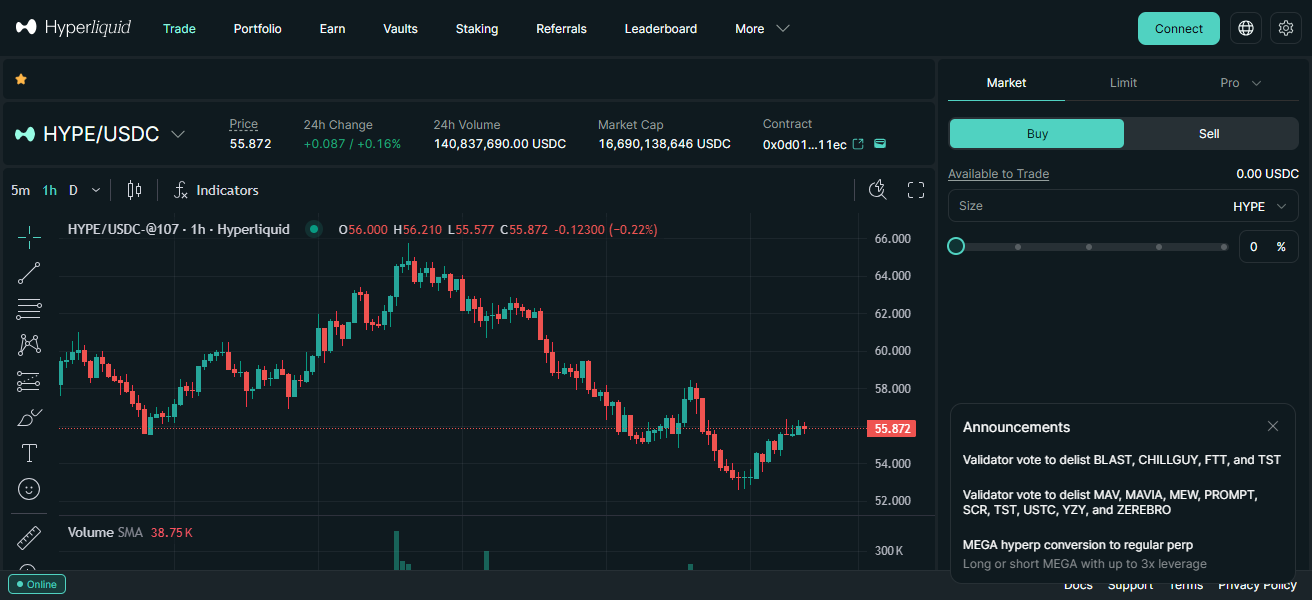Open the language globe icon

(1246, 29)
